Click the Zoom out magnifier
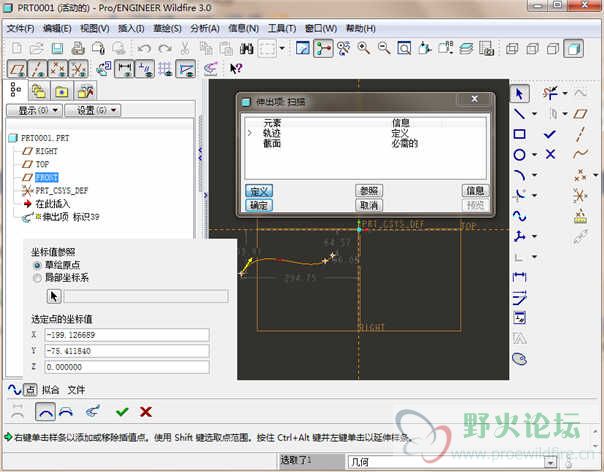Image resolution: width=604 pixels, height=472 pixels. pos(384,49)
